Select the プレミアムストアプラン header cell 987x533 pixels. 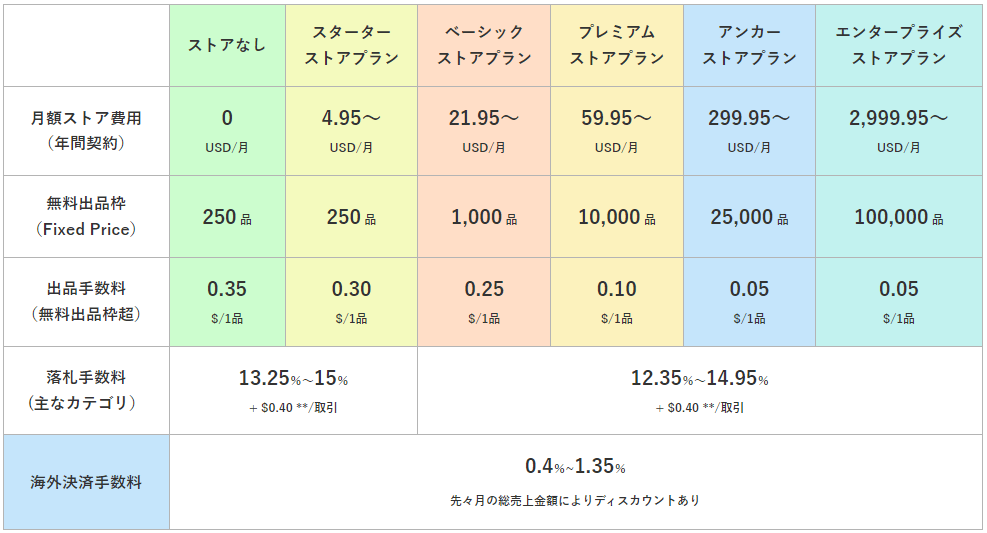616,45
